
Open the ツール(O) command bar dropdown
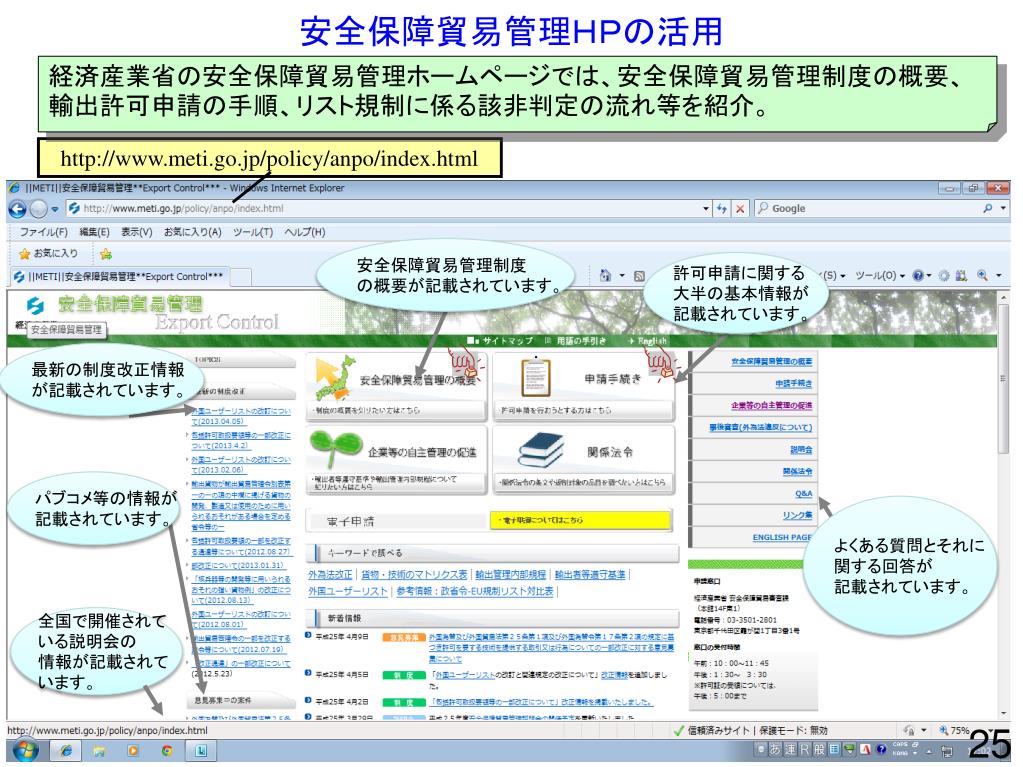click(x=879, y=276)
